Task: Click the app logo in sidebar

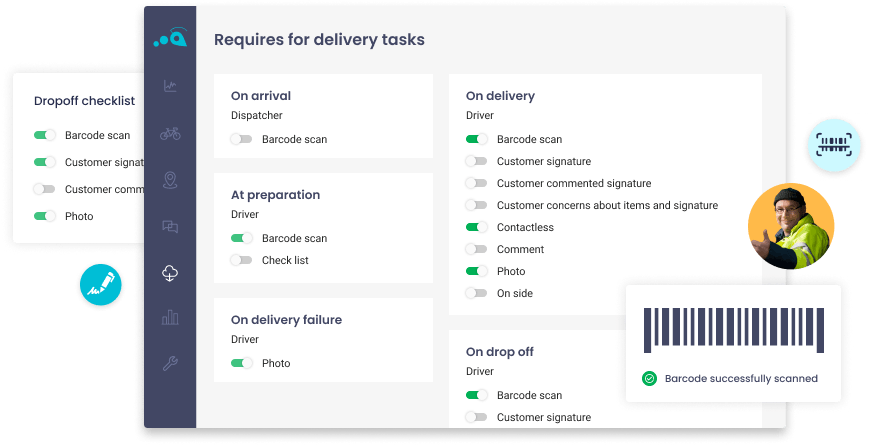Action: [x=170, y=39]
